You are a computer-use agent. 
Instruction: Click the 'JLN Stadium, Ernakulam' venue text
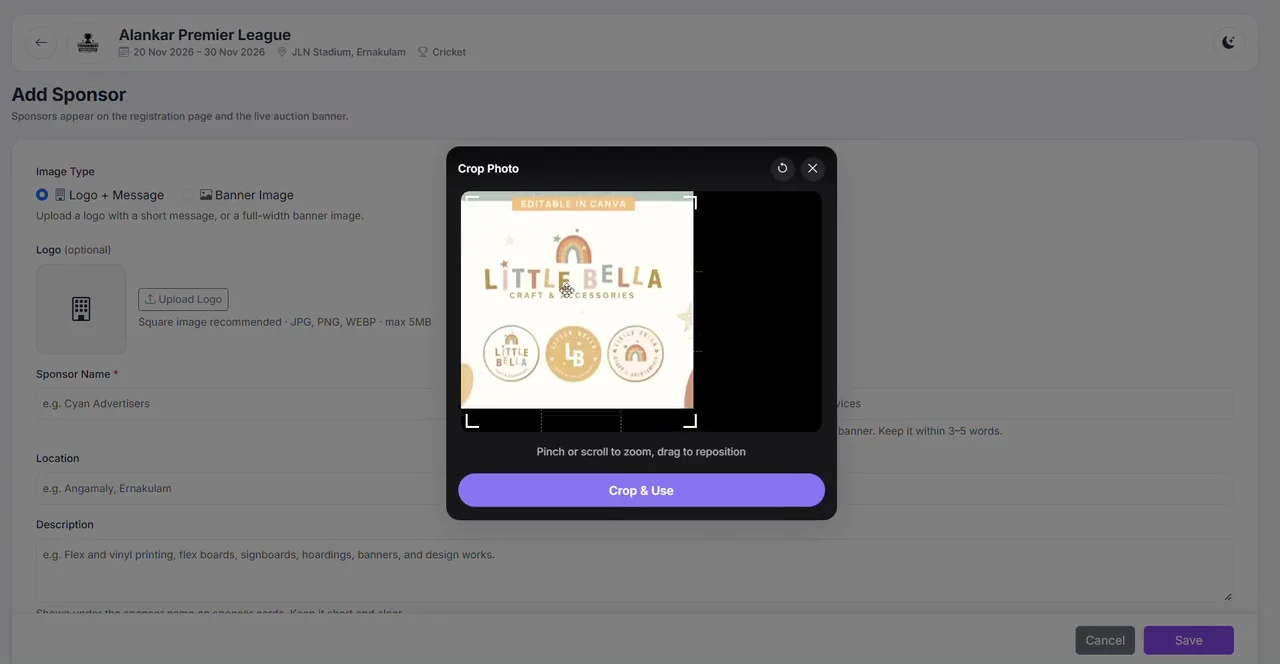pos(348,52)
